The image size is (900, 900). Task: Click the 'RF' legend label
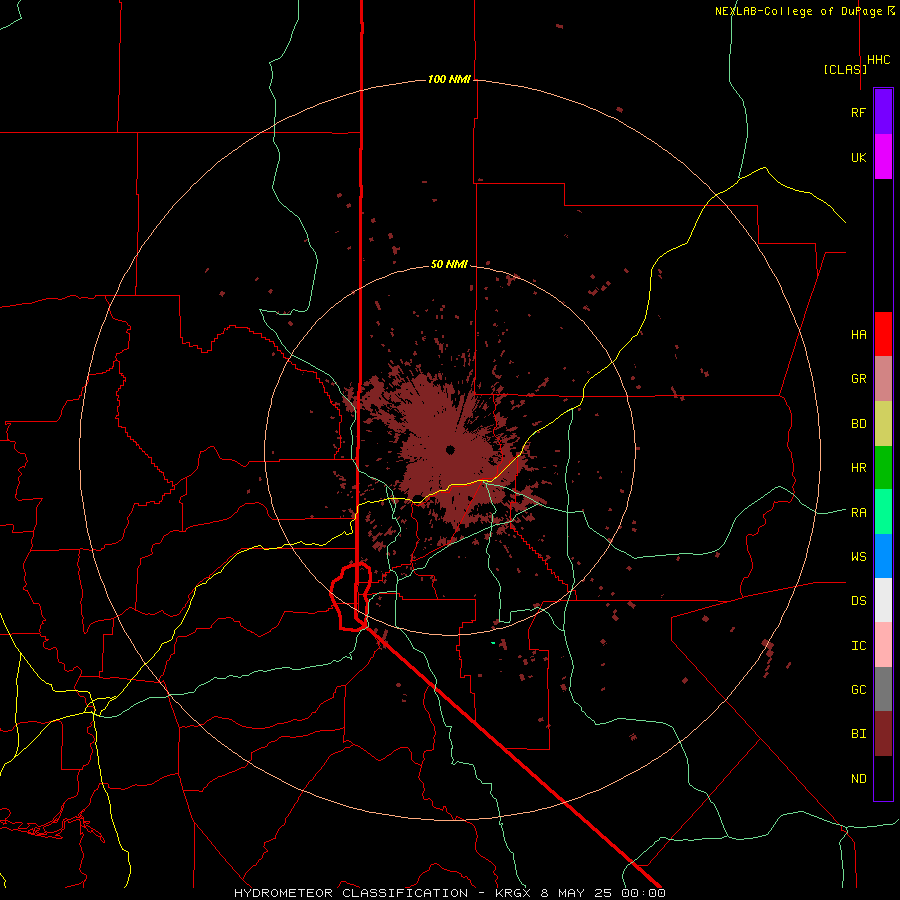pyautogui.click(x=858, y=113)
